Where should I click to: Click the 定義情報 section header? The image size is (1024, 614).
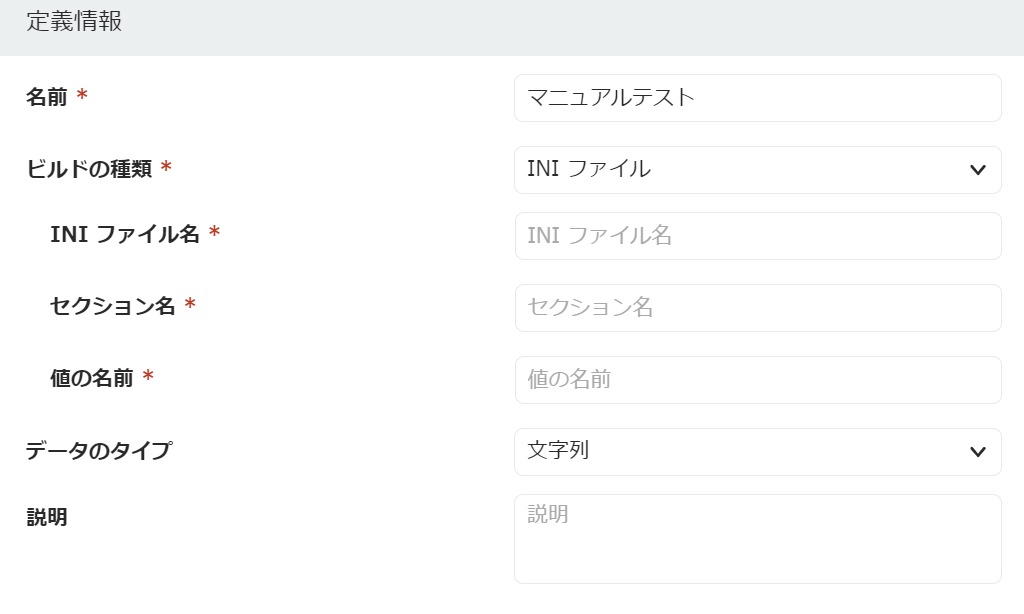pos(74,22)
